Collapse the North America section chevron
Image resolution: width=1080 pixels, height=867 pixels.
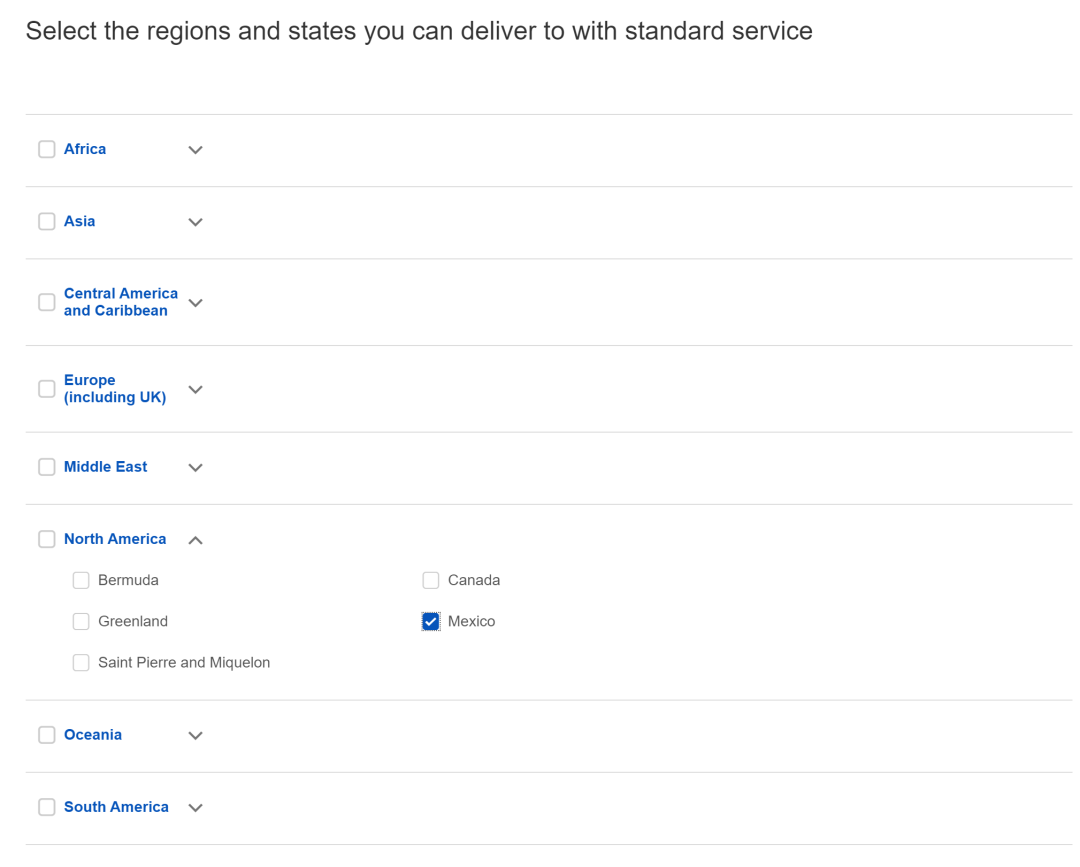coord(195,540)
